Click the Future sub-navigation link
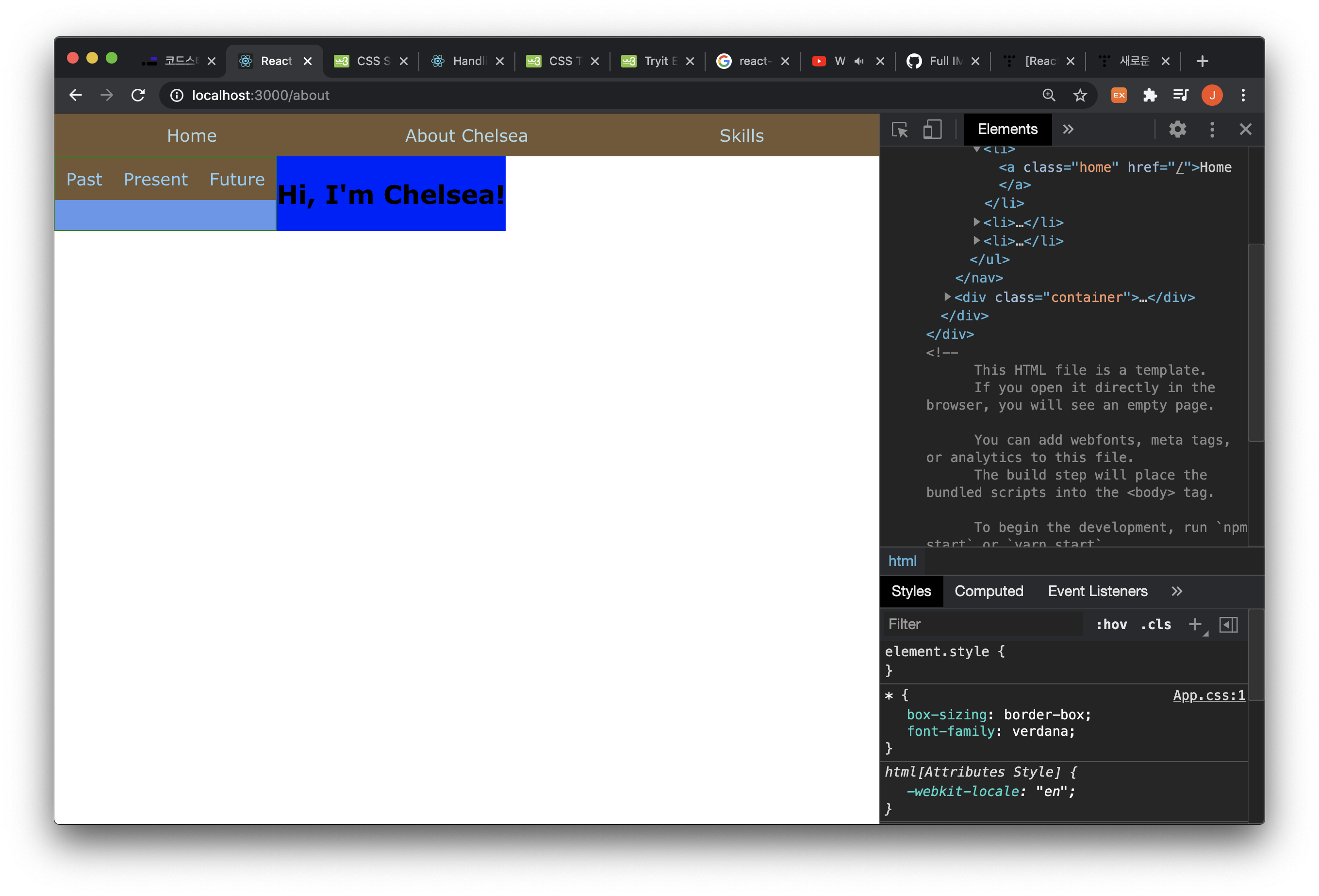Screen dimensions: 1319x896 point(237,180)
